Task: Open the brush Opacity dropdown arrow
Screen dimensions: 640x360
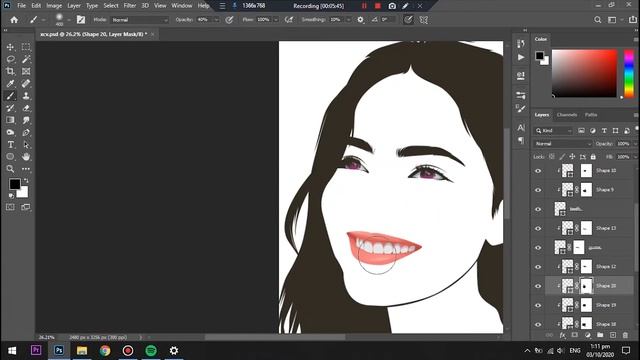Action: tap(216, 20)
